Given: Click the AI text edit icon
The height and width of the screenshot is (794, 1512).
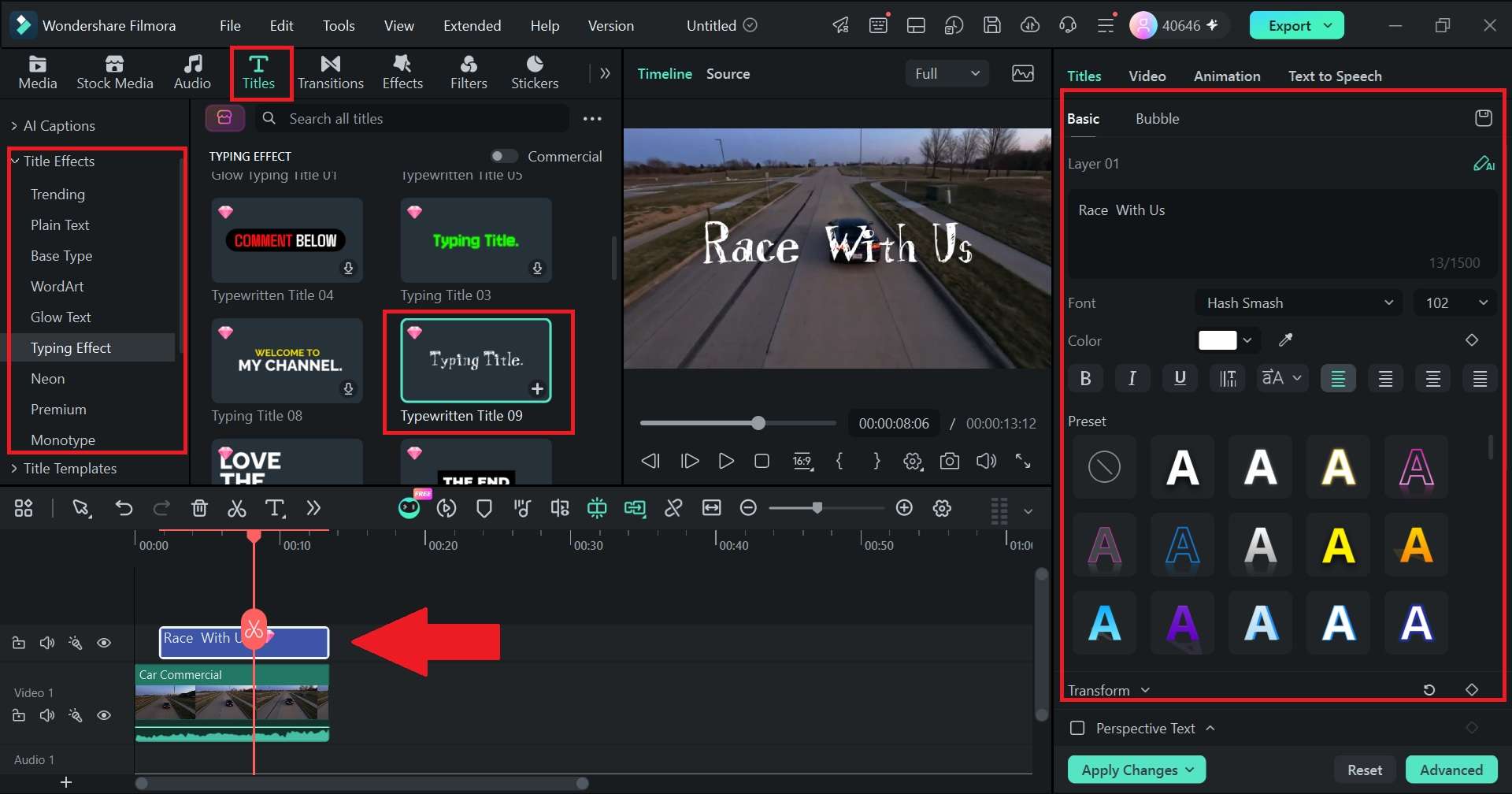Looking at the screenshot, I should tap(1484, 164).
